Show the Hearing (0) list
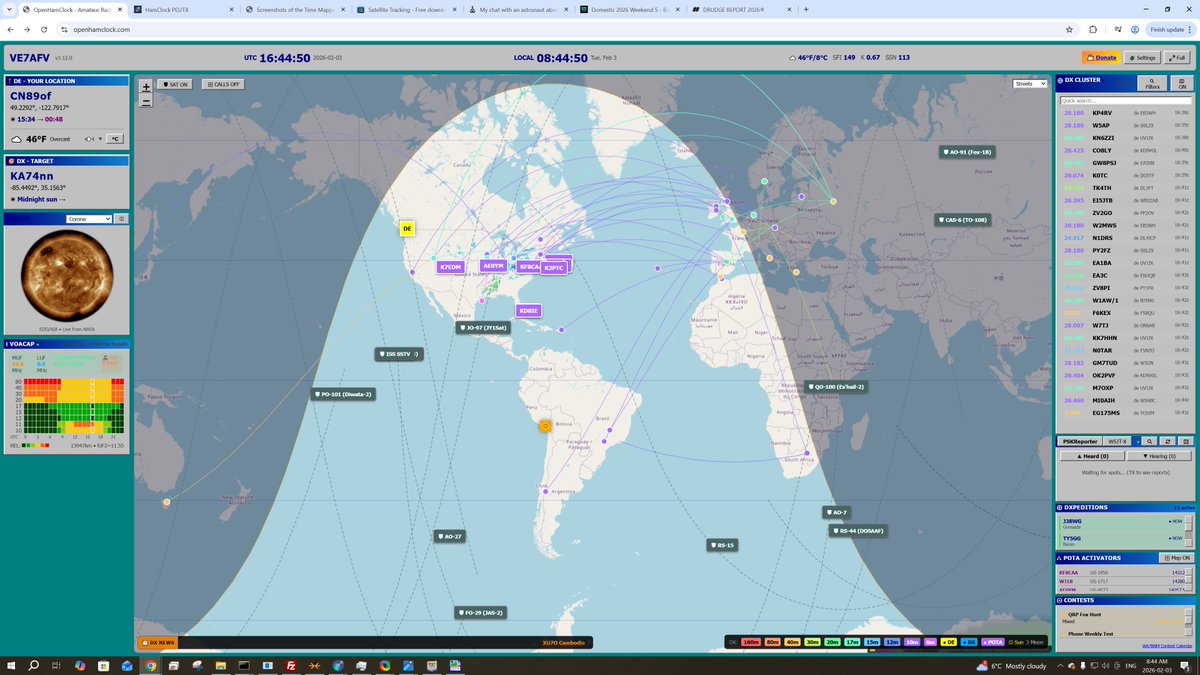 point(1159,456)
